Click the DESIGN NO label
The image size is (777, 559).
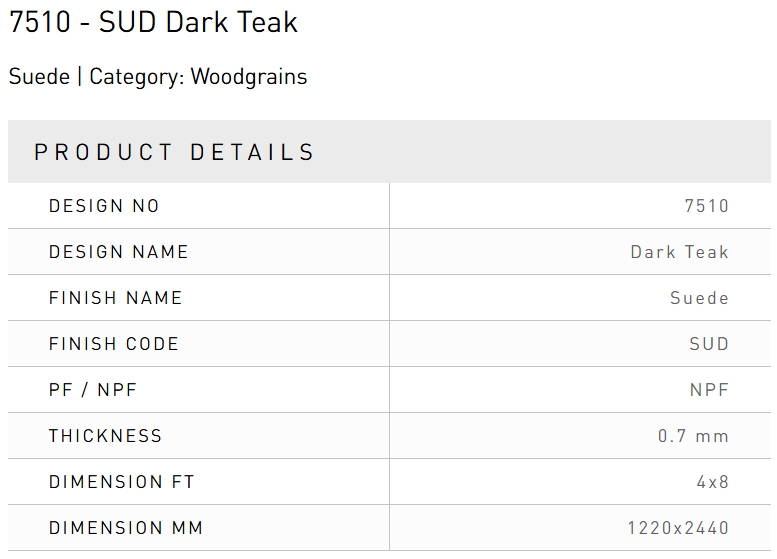[x=104, y=206]
